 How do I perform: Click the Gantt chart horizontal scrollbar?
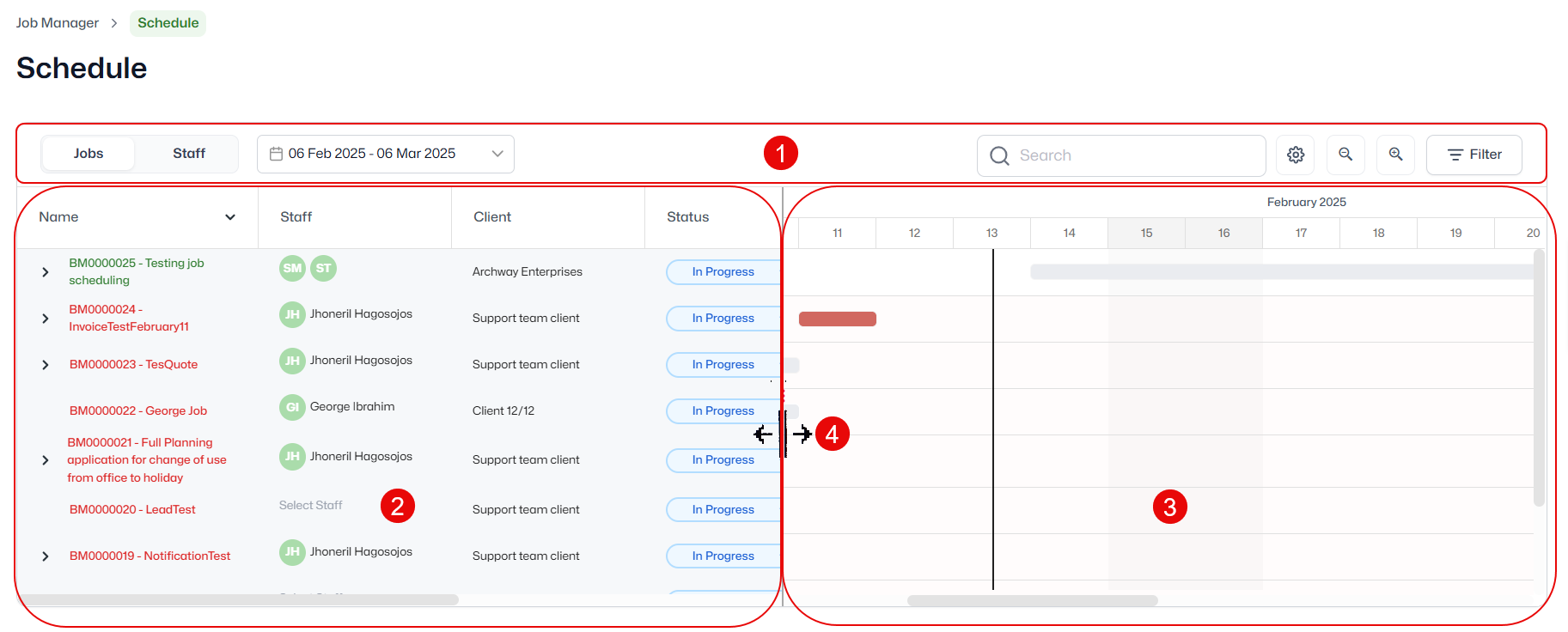(x=1033, y=600)
